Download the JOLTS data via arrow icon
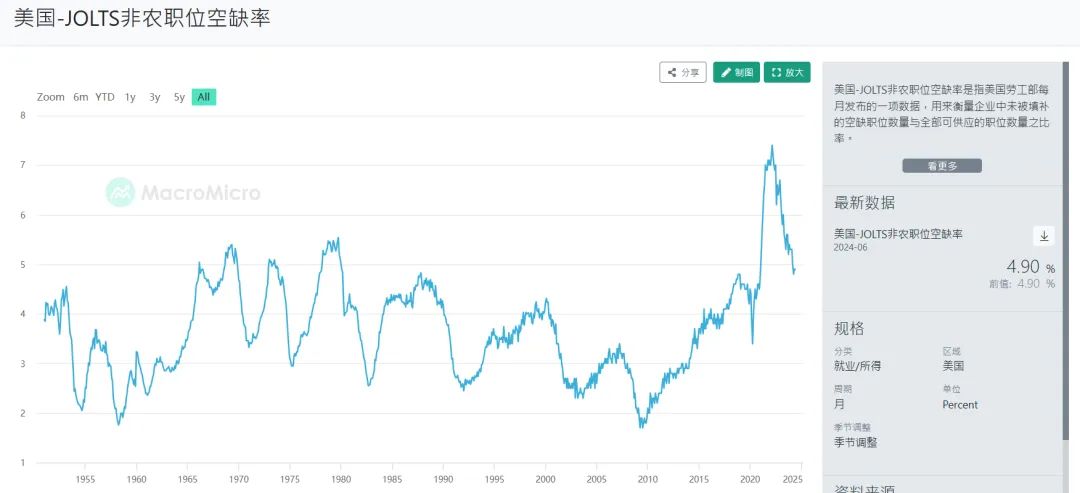1080x493 pixels. (1043, 236)
